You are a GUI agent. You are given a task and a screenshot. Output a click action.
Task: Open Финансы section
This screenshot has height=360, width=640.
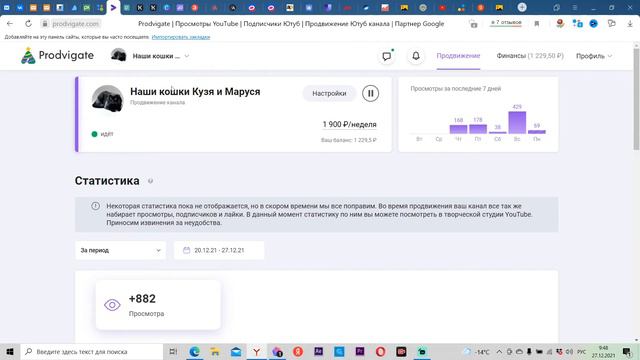(x=530, y=56)
